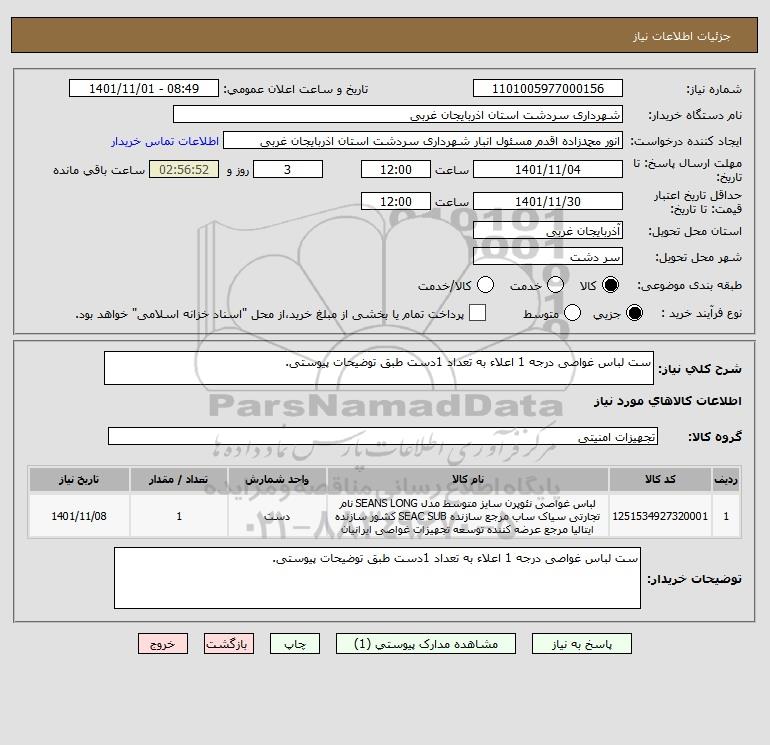Click the product name cell with SEANS LONG
Screen dimensions: 770x745
468,516
